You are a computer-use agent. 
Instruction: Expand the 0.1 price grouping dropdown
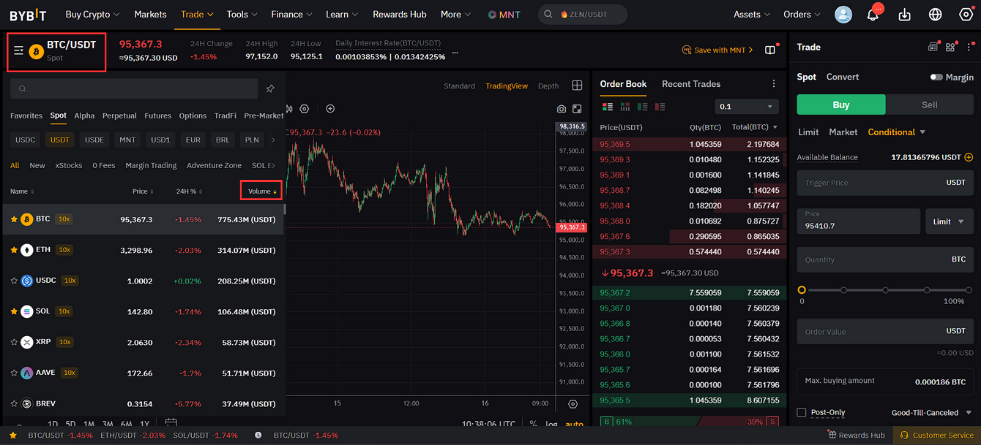click(746, 107)
